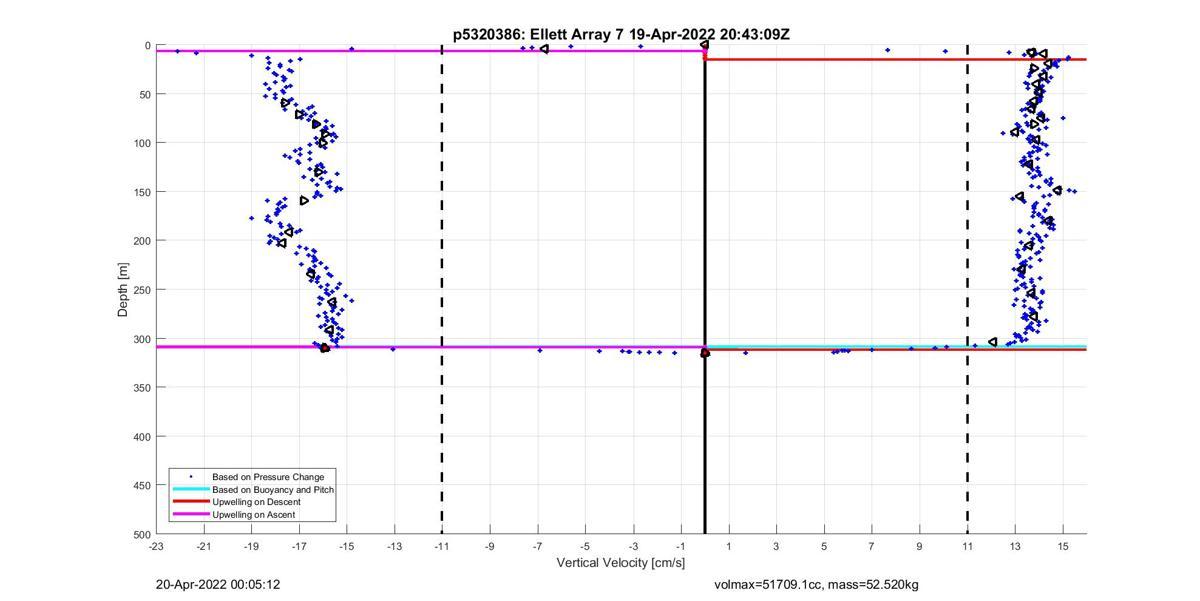Click the dashed vertical line at 11 cm/s
Screen dimensions: 1200x601
[x=967, y=290]
